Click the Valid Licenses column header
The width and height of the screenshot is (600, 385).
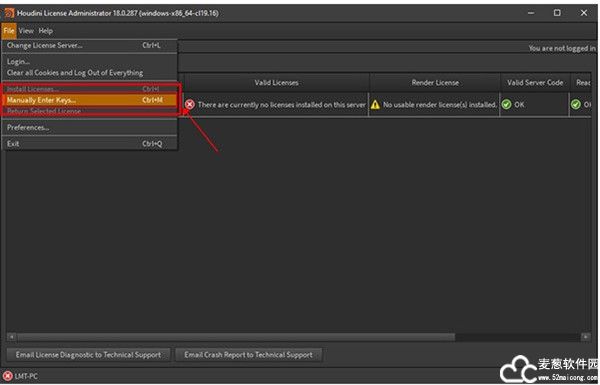click(x=276, y=83)
